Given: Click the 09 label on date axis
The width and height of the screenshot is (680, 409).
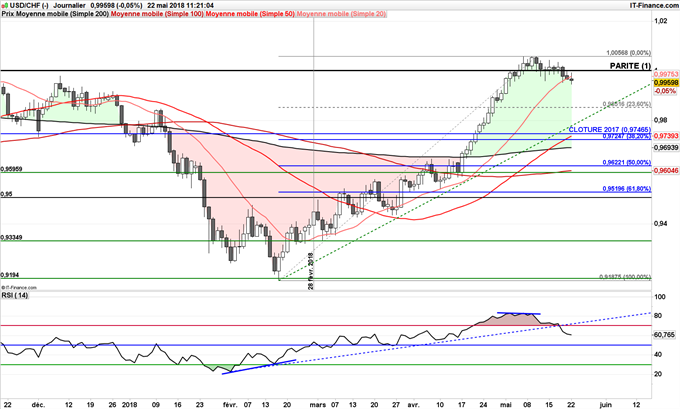Looking at the screenshot, I should [157, 405].
